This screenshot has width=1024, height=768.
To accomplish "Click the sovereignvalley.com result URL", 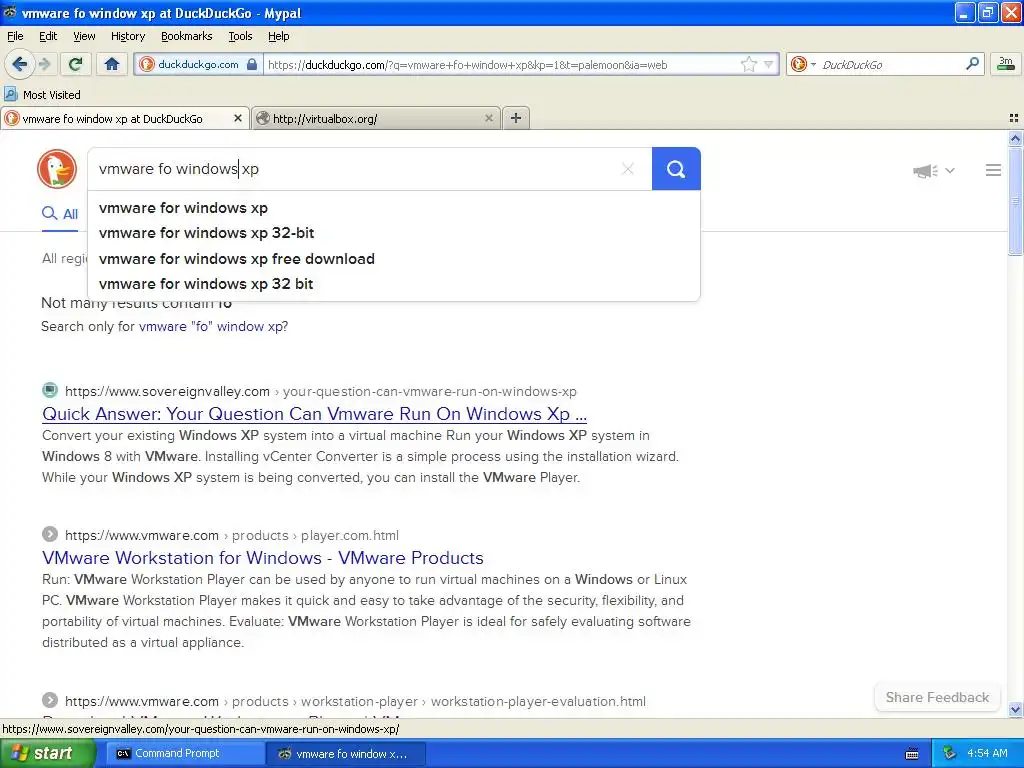I will coord(321,391).
